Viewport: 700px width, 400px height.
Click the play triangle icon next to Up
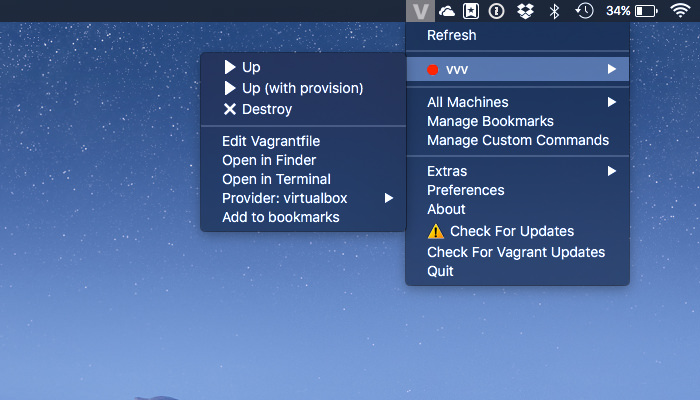229,67
